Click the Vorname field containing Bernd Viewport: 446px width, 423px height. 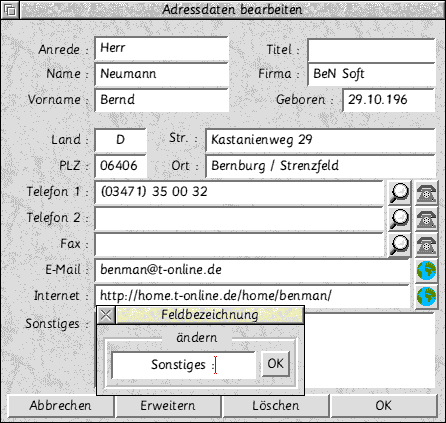coord(162,100)
